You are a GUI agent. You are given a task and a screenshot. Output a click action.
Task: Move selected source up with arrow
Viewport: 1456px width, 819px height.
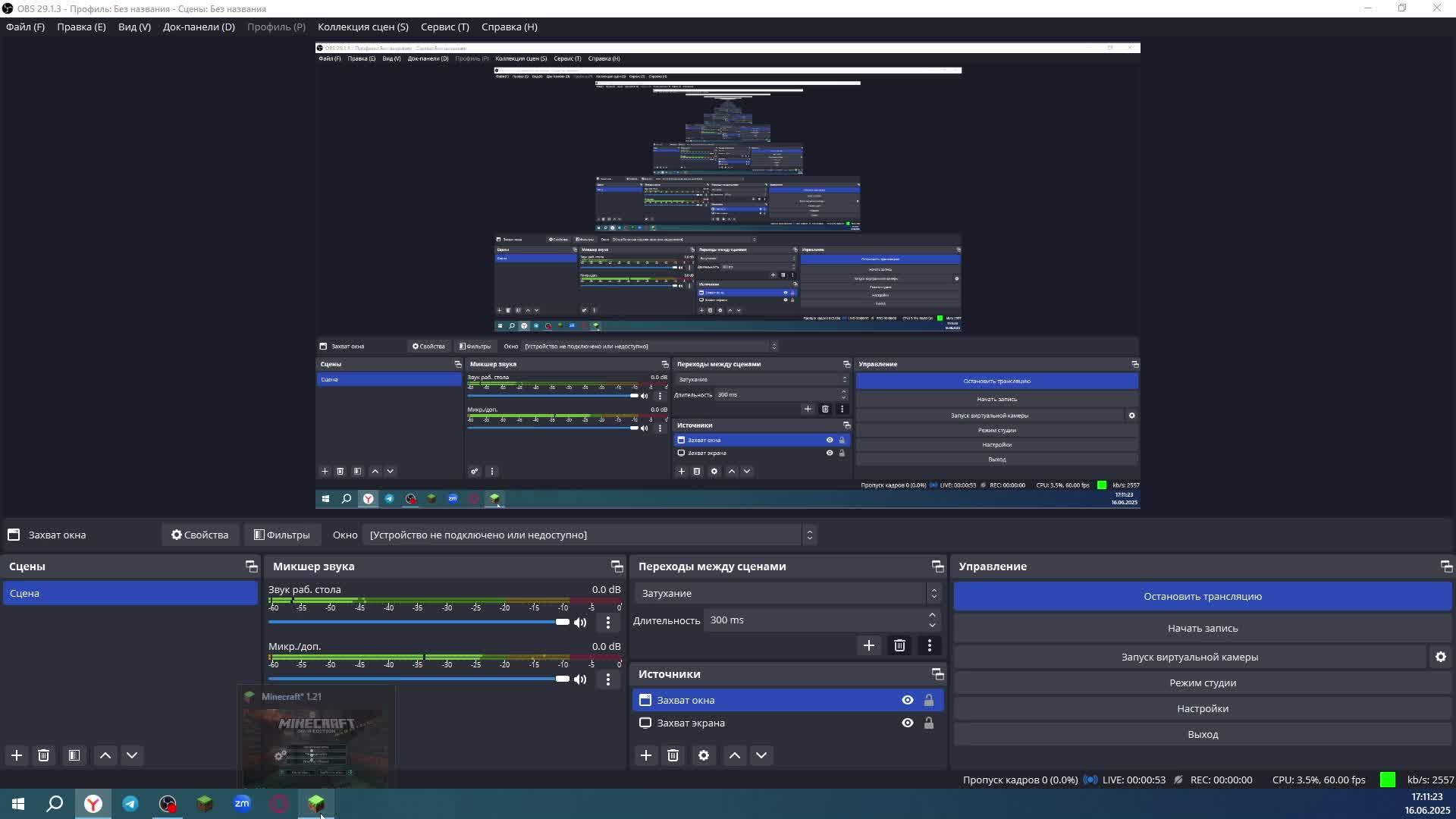pos(734,755)
